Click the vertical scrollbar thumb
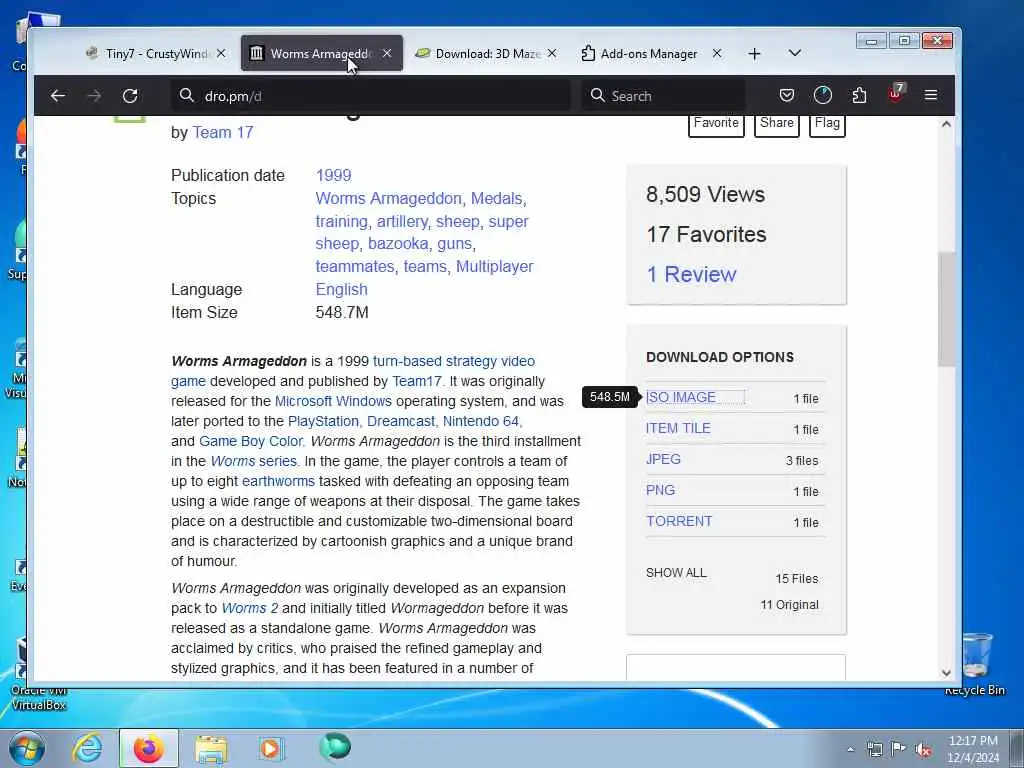Screen dimensions: 1024x768 pyautogui.click(x=946, y=309)
